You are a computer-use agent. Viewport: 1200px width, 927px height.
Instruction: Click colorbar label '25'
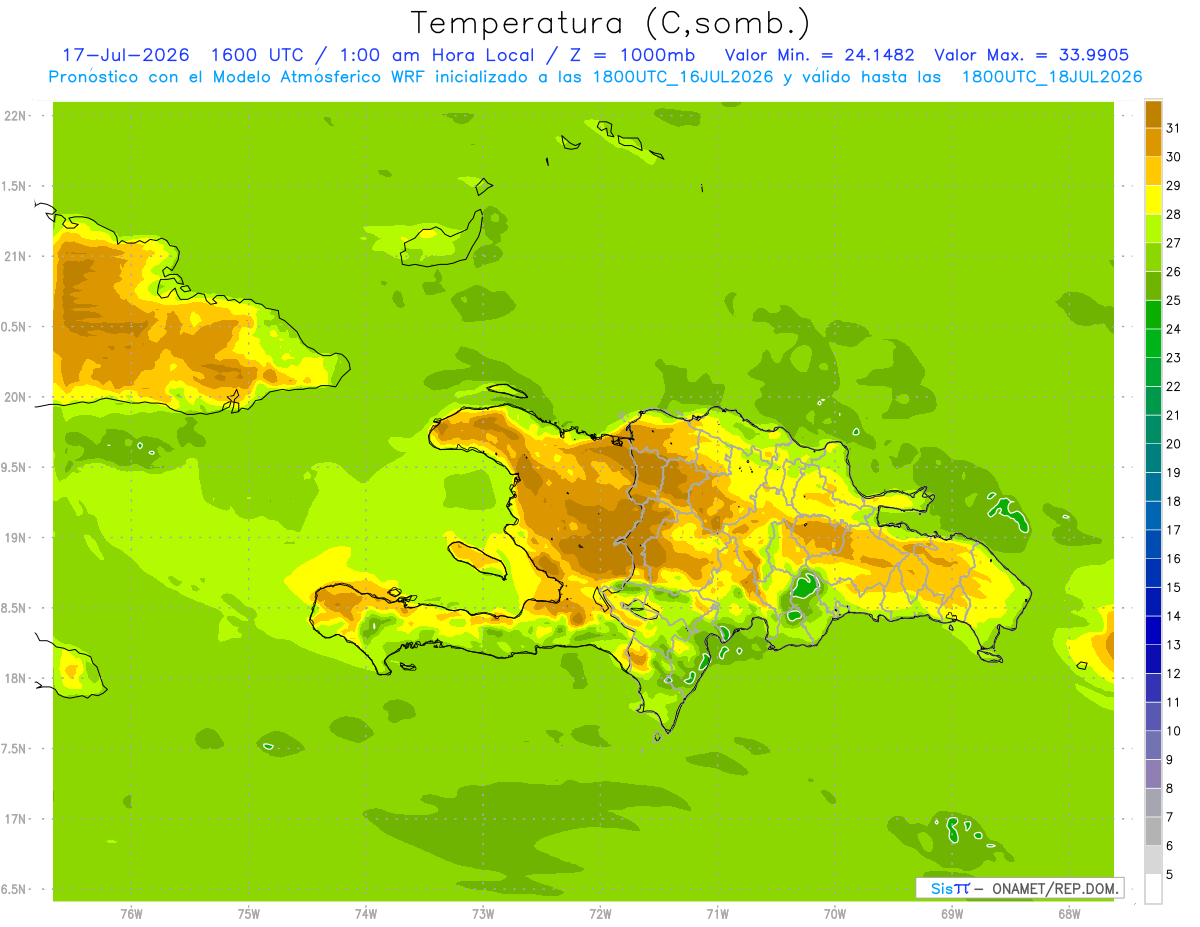click(1174, 300)
